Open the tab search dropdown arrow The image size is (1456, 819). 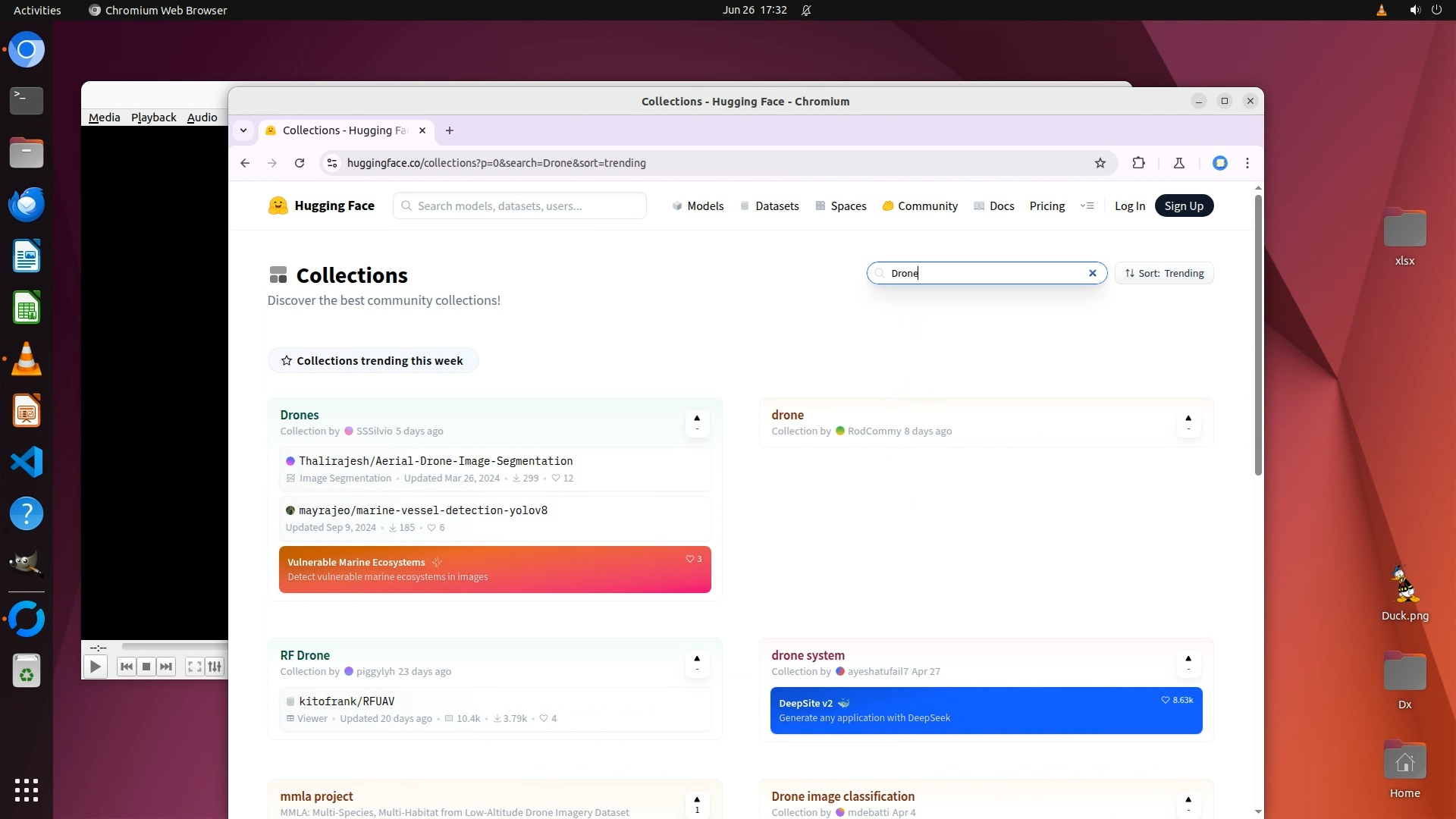click(x=243, y=130)
